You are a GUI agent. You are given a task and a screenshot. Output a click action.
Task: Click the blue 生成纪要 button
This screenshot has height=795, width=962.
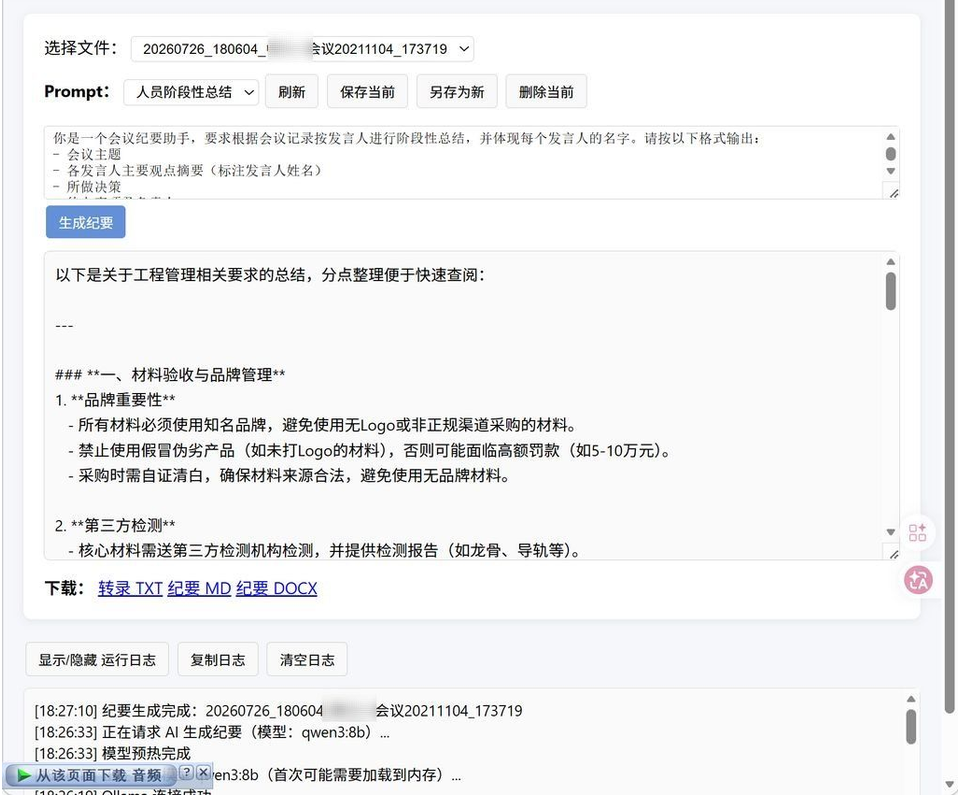click(x=86, y=222)
